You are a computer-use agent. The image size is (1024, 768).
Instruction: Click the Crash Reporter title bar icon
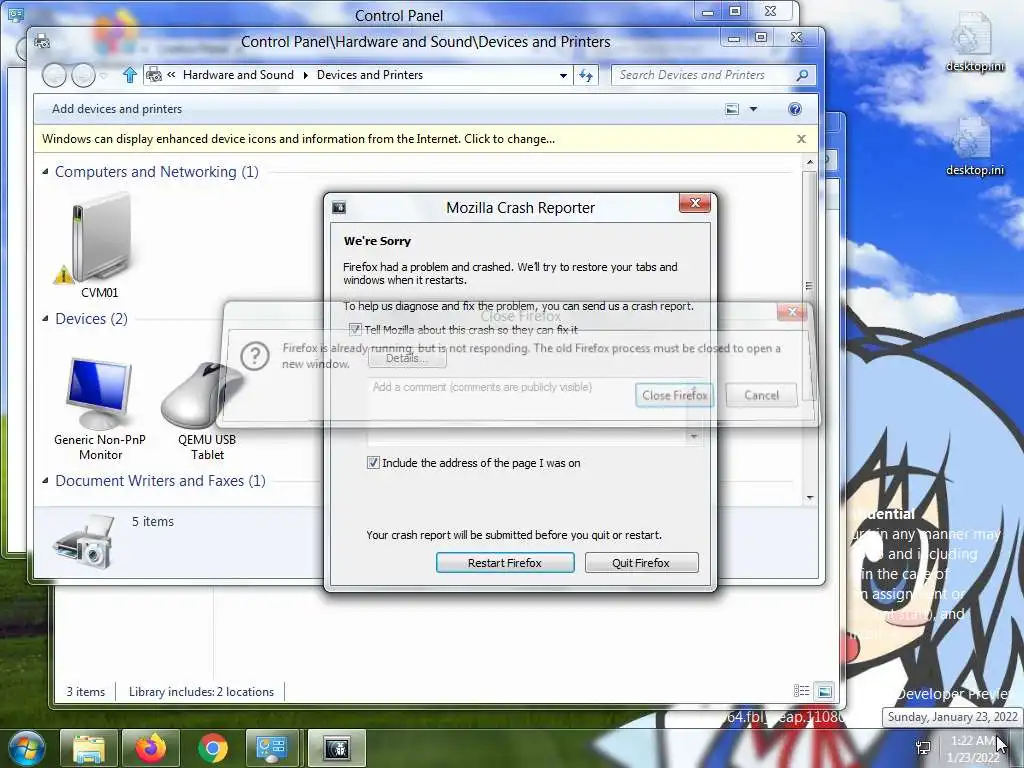[339, 208]
